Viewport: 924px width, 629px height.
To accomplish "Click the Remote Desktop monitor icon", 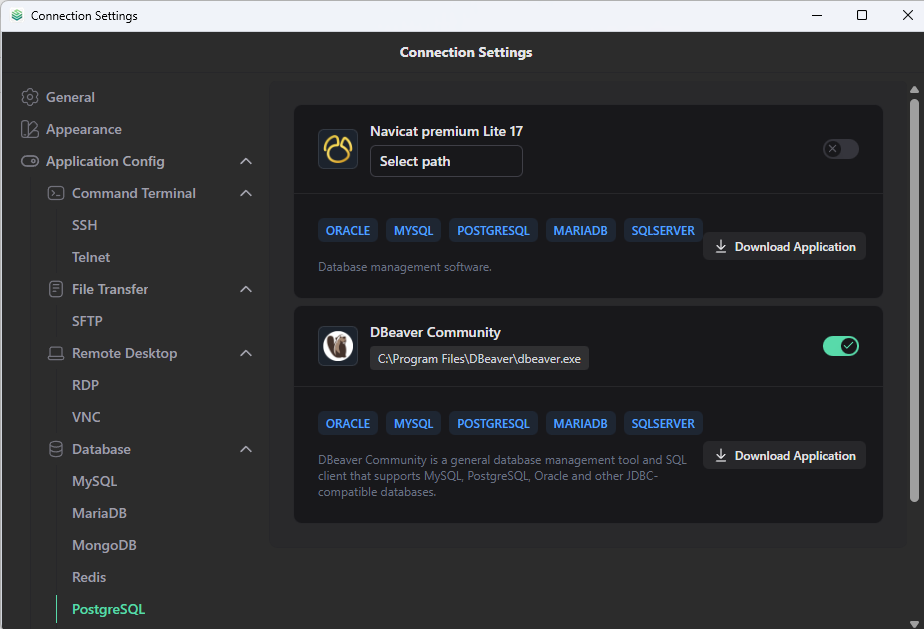I will [56, 353].
